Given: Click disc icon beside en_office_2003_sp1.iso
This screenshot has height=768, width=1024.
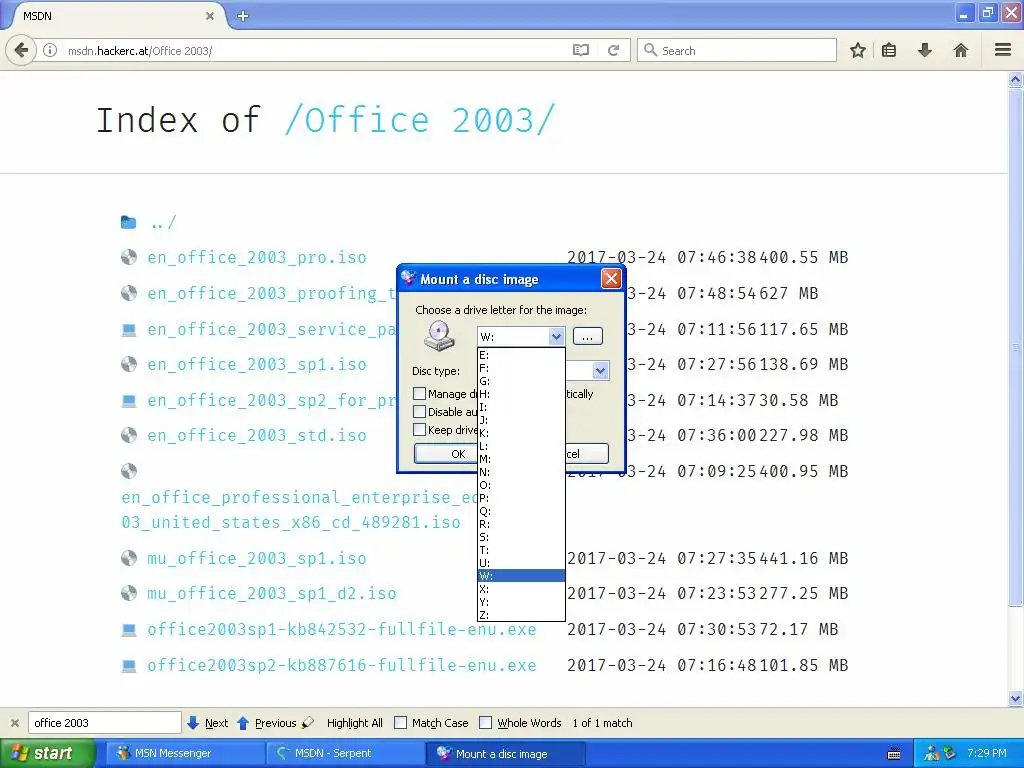Looking at the screenshot, I should [129, 364].
